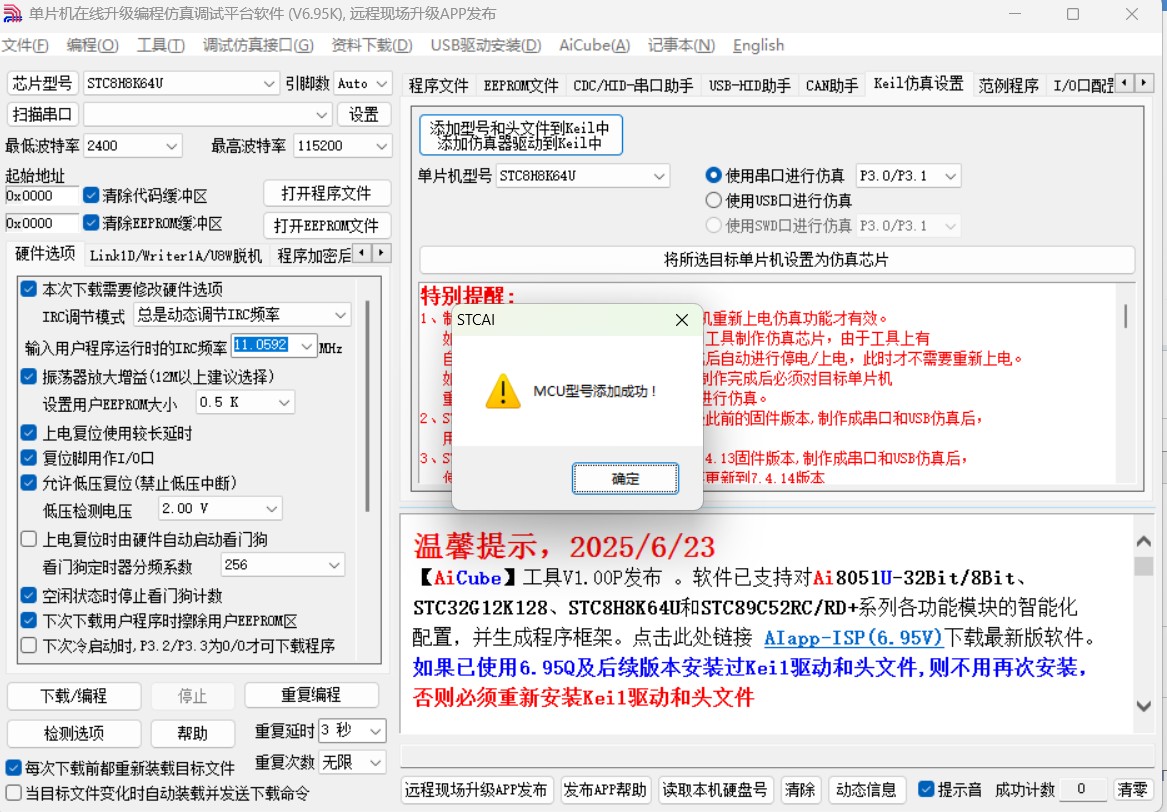The width and height of the screenshot is (1167, 812).
Task: Open 扫描串口 port dropdown
Action: 207,115
